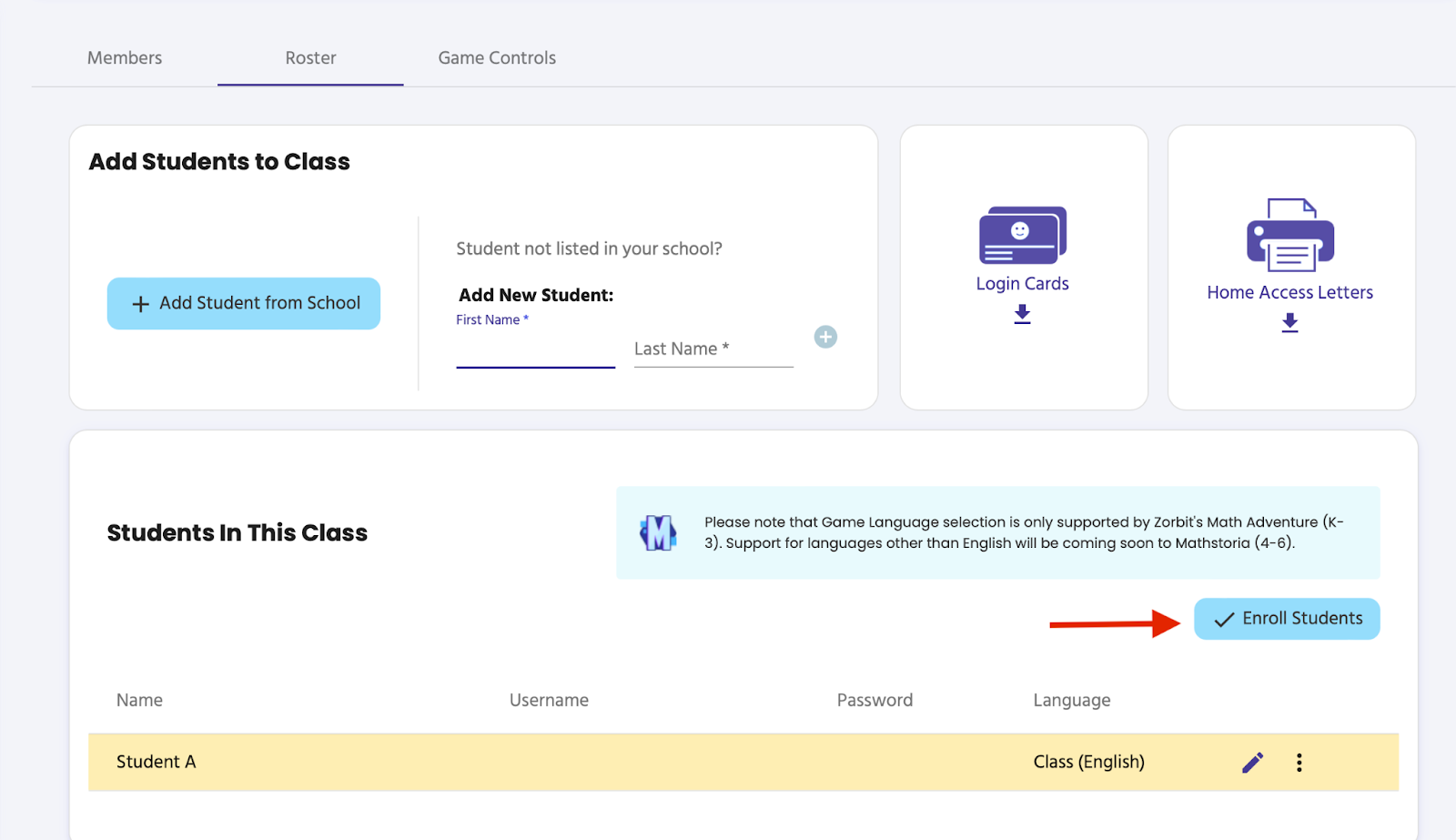Select the Roster tab
Screen dimensions: 1456x840
tap(310, 57)
